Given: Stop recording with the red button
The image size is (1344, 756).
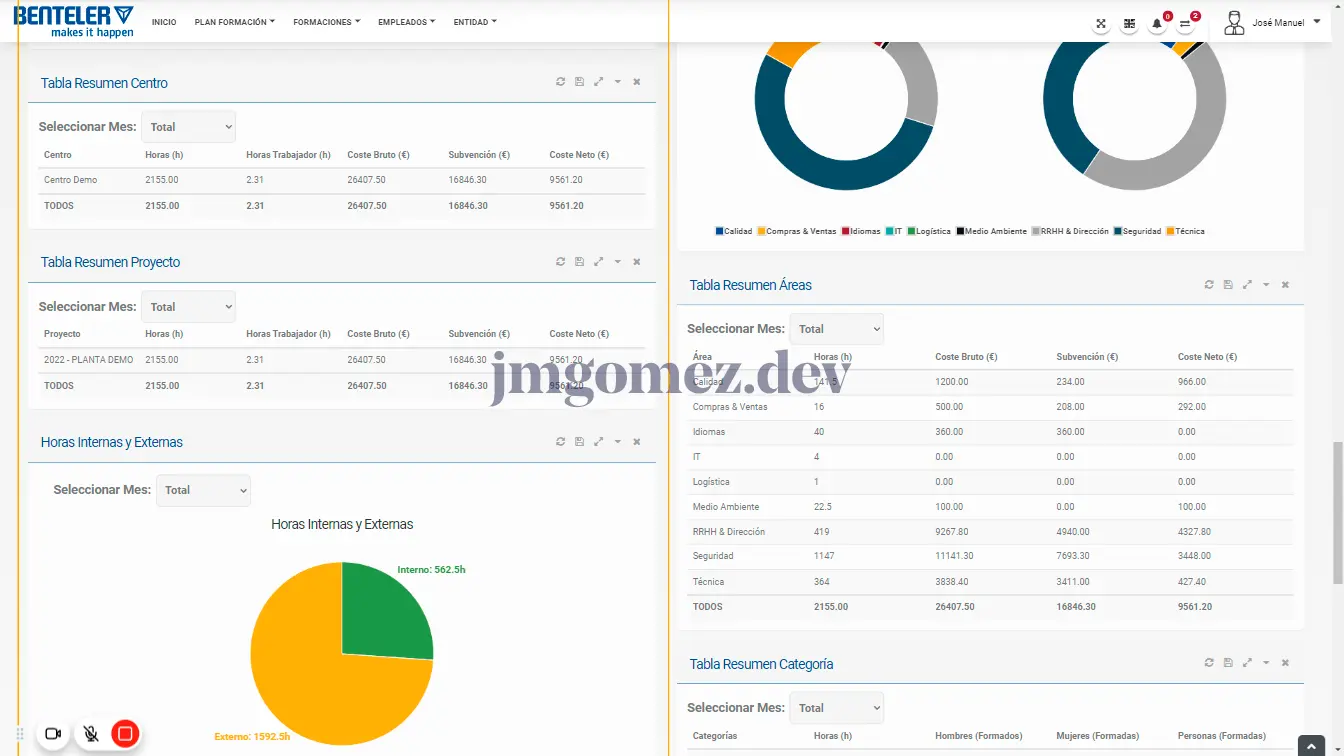Looking at the screenshot, I should [125, 734].
